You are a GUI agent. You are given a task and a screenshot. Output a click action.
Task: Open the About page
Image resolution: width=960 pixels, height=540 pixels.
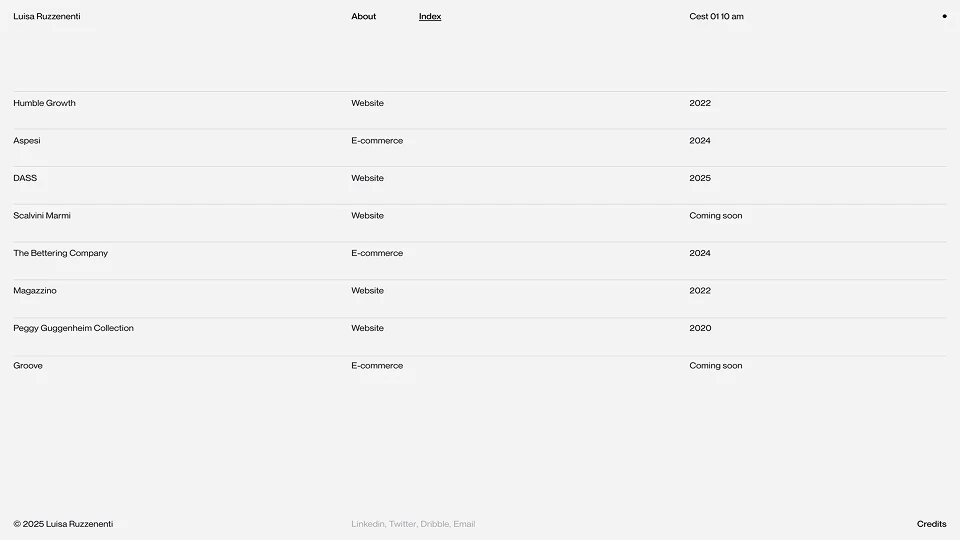(364, 16)
